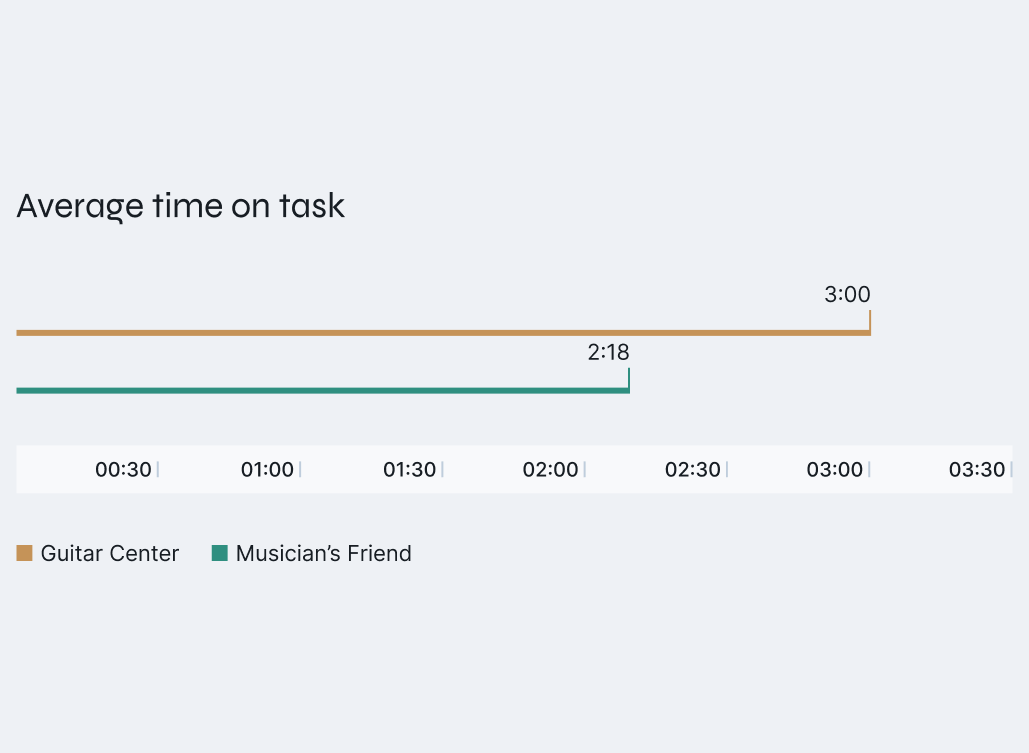This screenshot has height=753, width=1029.
Task: Click the 02:30 axis label
Action: 693,470
